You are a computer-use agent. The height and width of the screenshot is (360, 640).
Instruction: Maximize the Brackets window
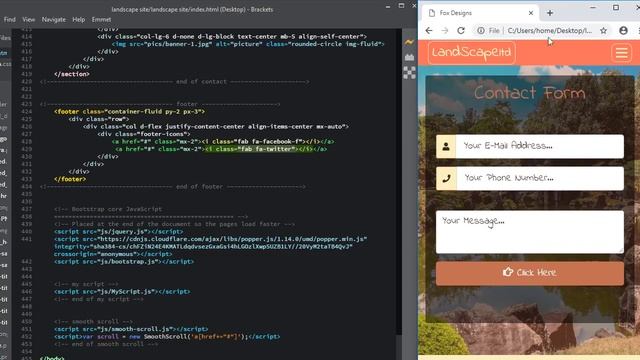point(401,6)
